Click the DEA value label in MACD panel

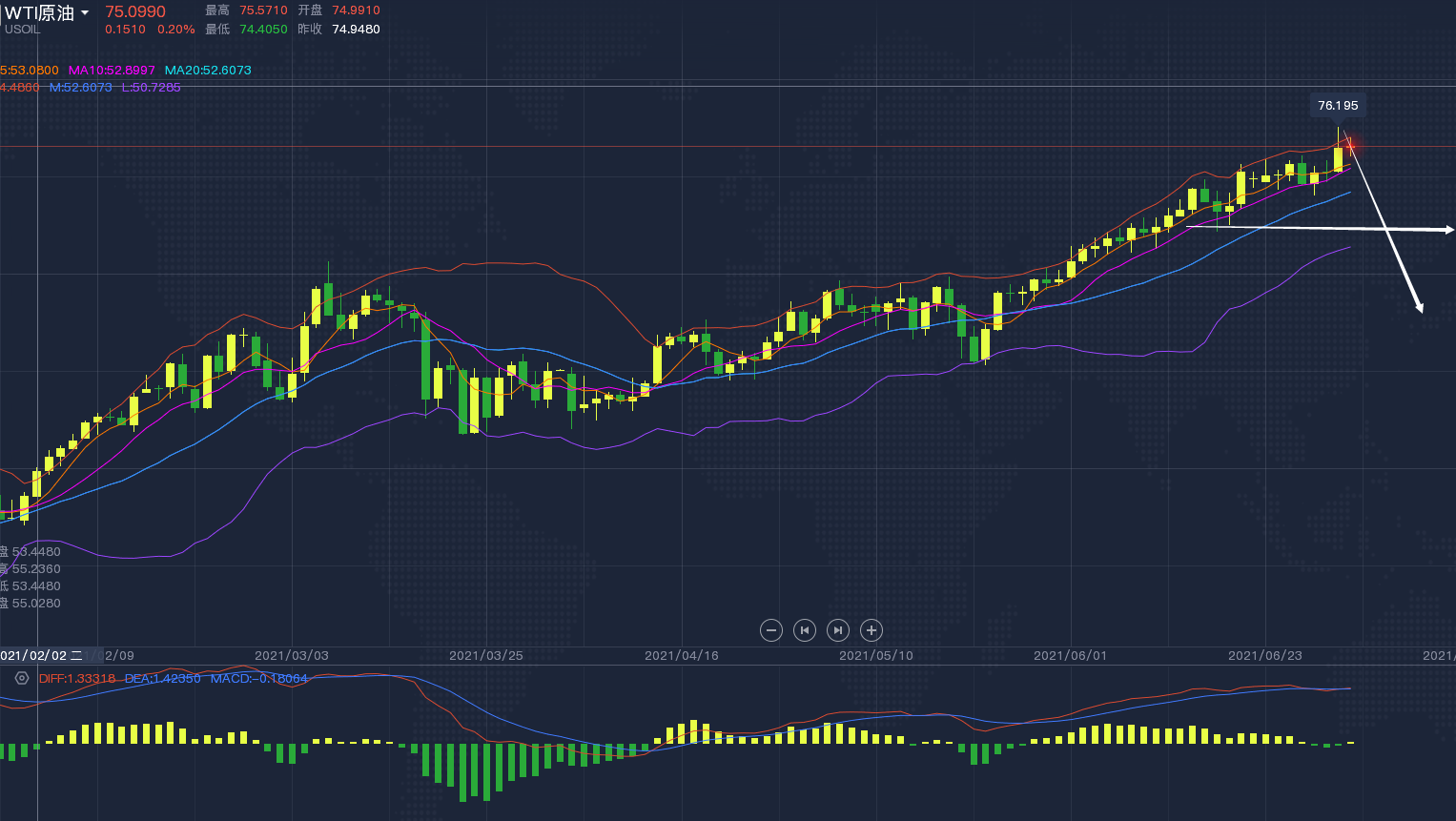point(162,679)
